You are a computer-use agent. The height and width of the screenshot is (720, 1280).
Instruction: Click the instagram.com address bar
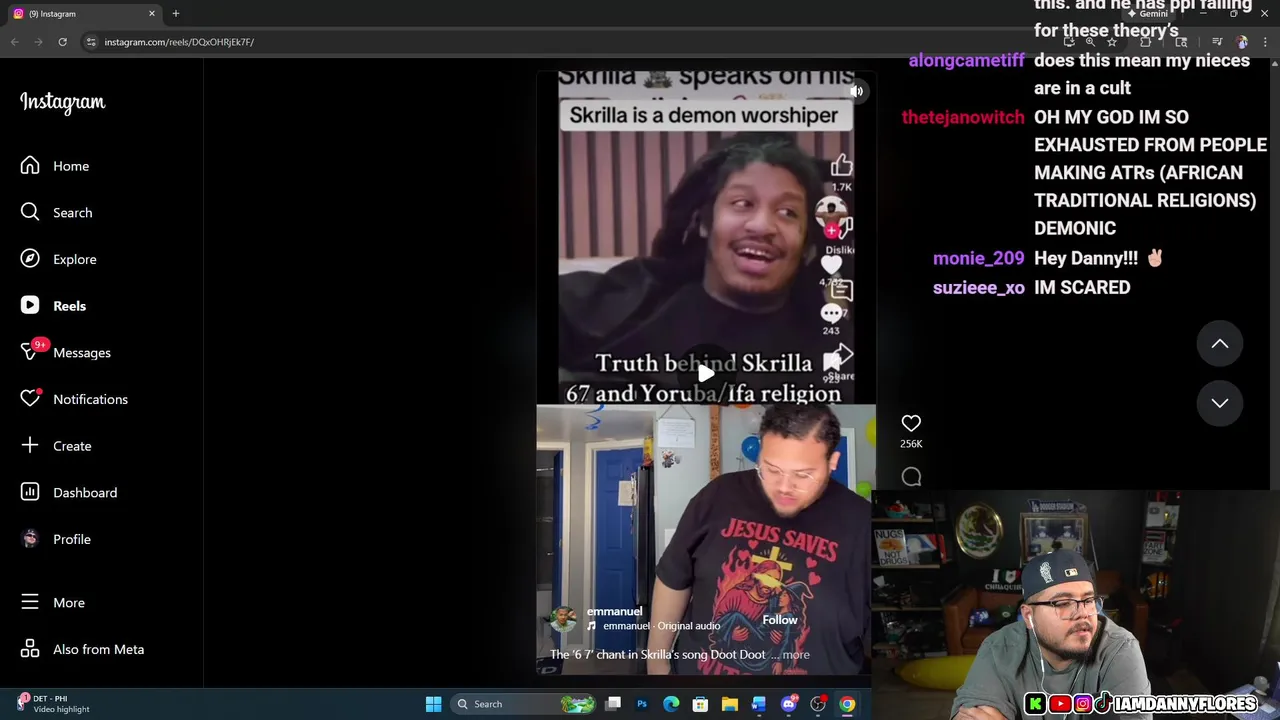click(580, 42)
